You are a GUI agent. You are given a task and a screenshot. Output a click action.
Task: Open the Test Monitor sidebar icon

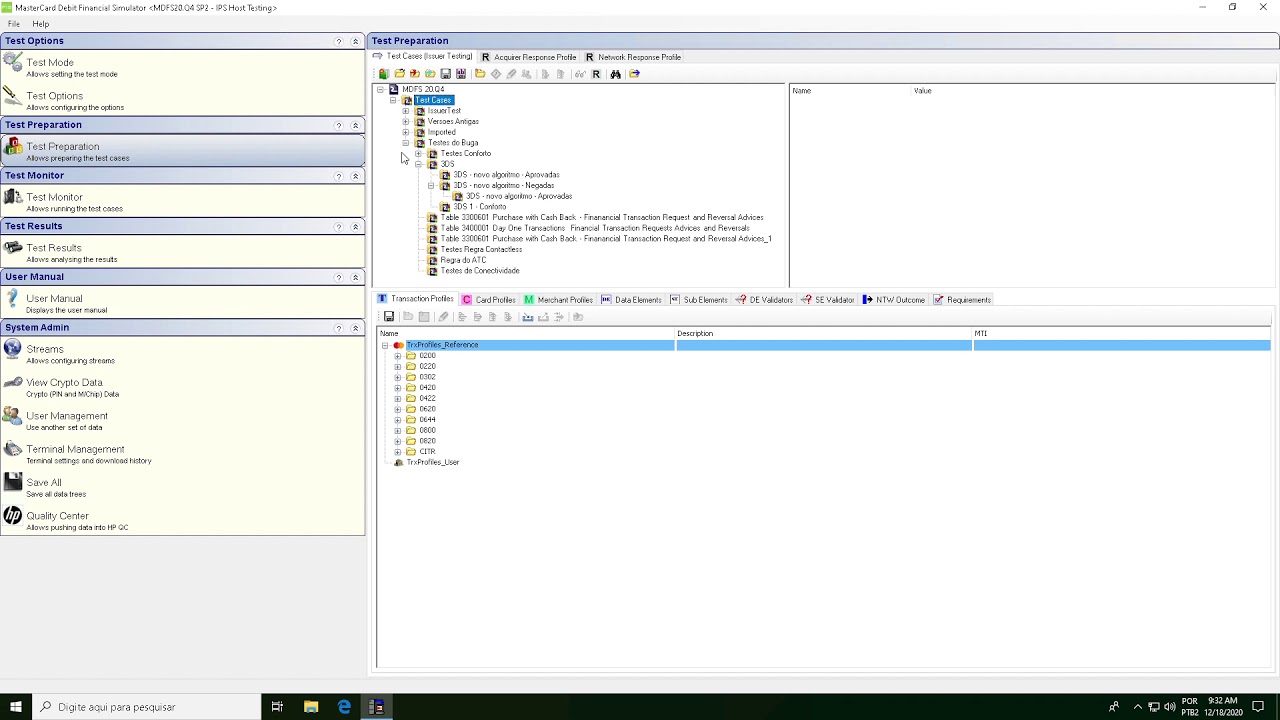pyautogui.click(x=13, y=198)
